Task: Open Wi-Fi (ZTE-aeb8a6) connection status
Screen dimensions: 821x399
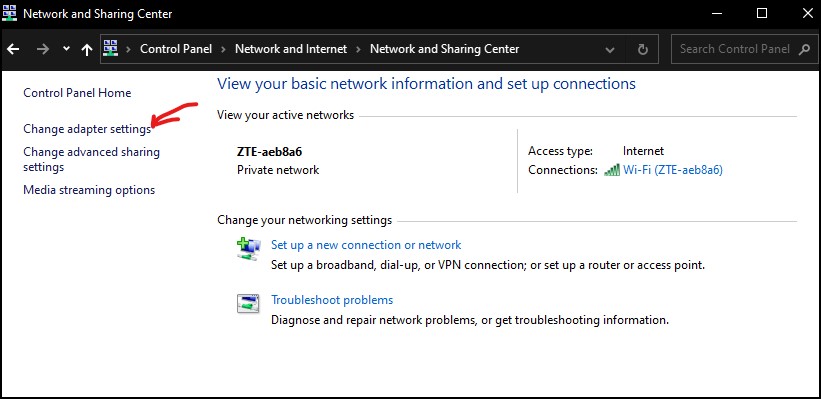Action: (x=672, y=170)
